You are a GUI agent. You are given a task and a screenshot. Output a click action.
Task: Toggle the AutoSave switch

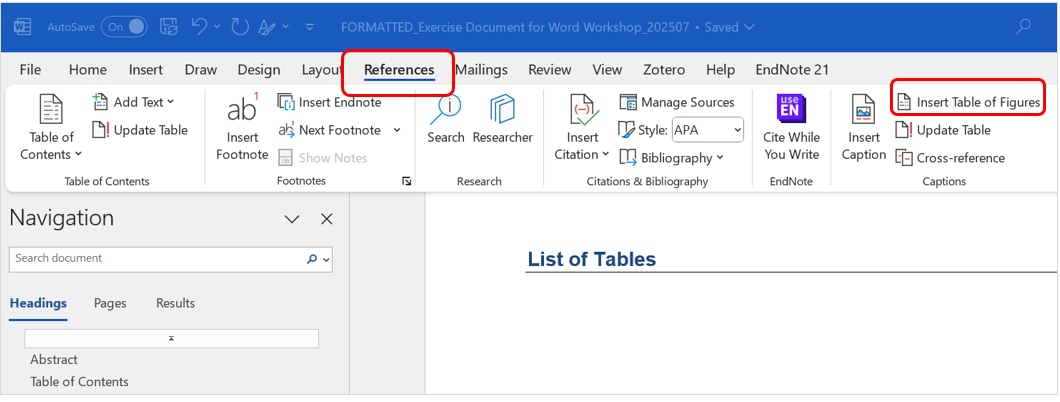pos(127,27)
